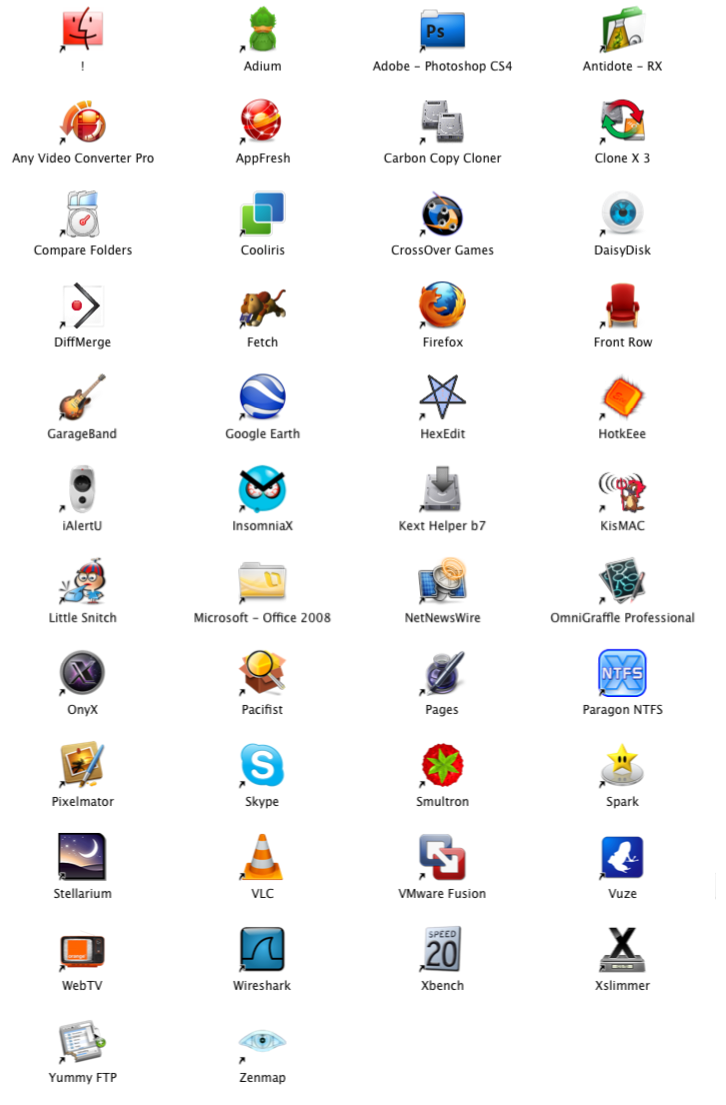Open the AppFresh red sphere icon
726x1105 pixels.
[x=262, y=122]
